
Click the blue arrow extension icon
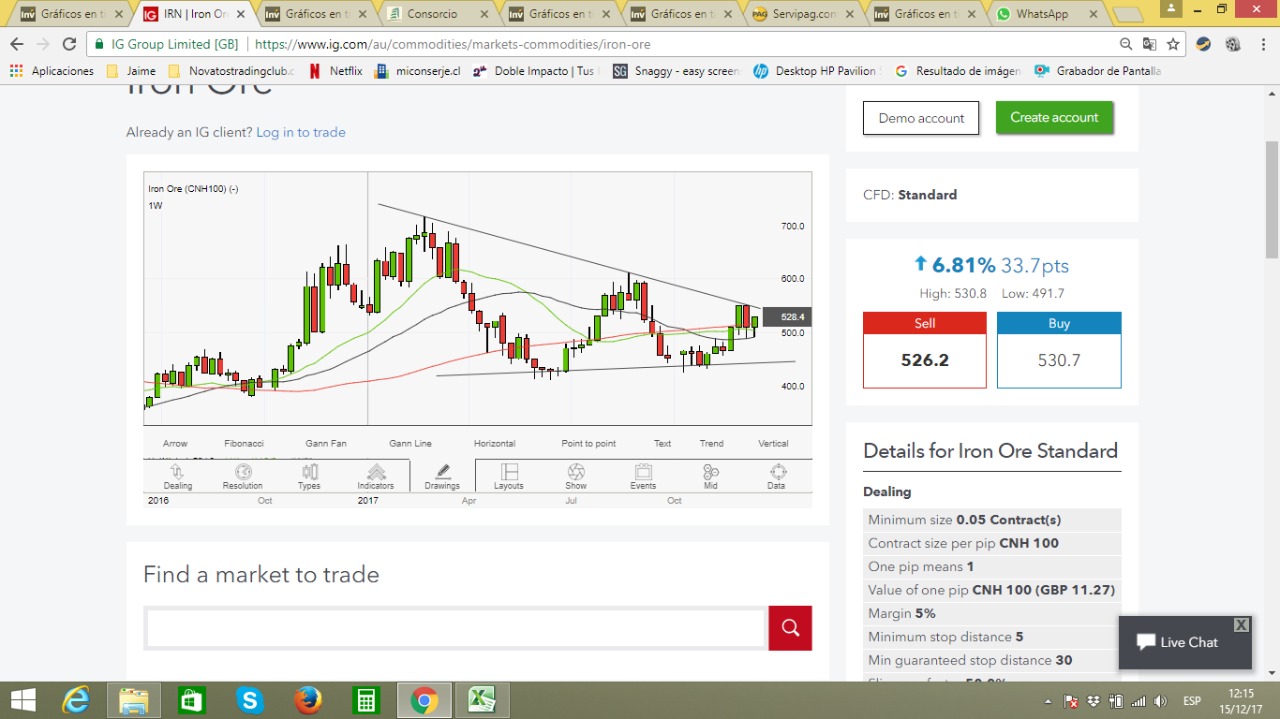point(1204,44)
